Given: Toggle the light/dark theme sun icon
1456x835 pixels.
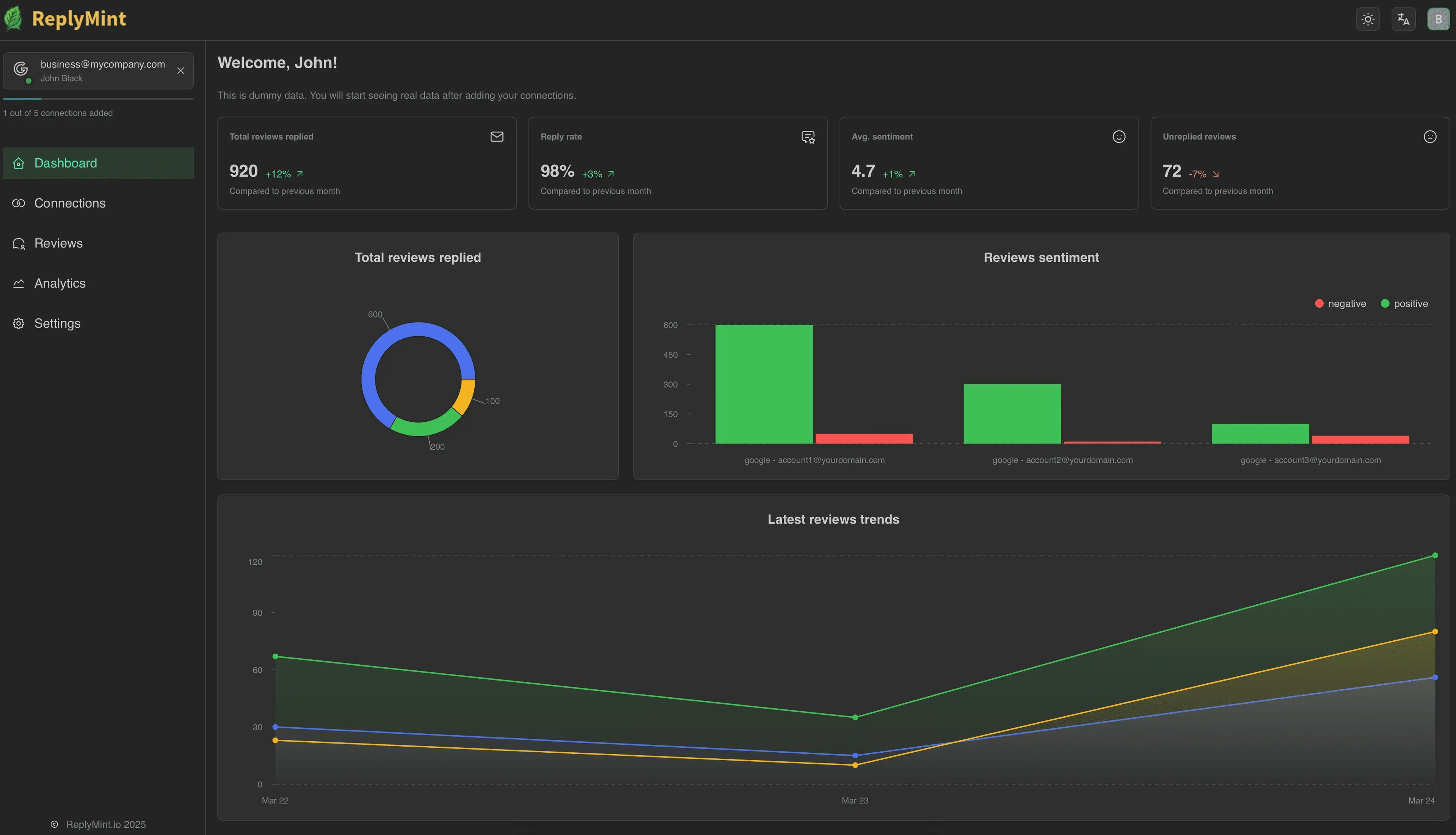Looking at the screenshot, I should point(1368,19).
